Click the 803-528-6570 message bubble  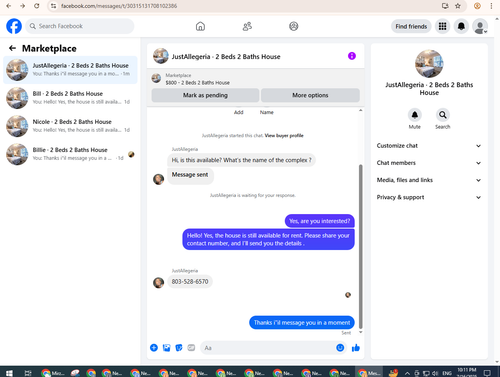190,282
